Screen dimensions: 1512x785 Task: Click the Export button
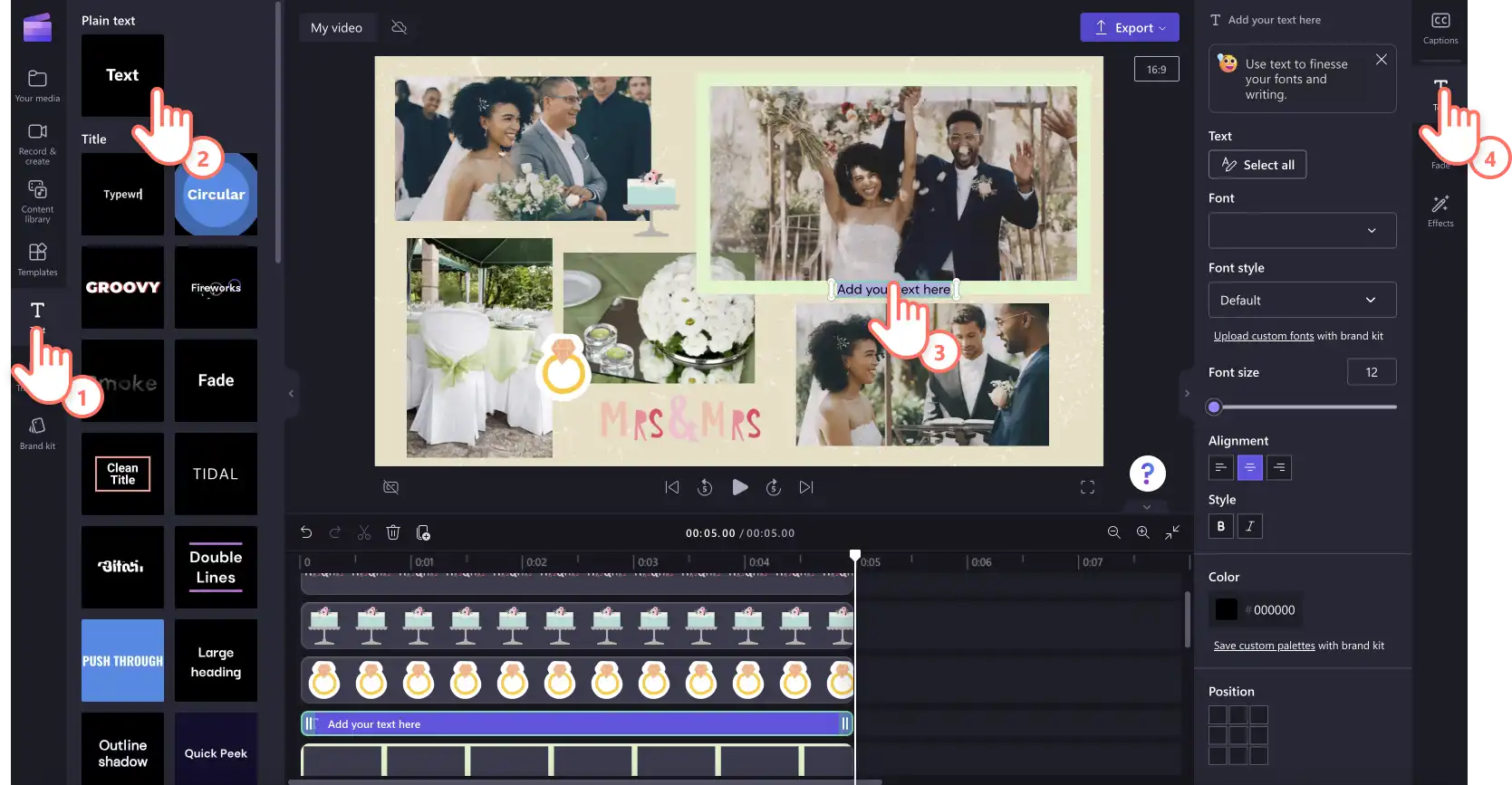tap(1130, 27)
